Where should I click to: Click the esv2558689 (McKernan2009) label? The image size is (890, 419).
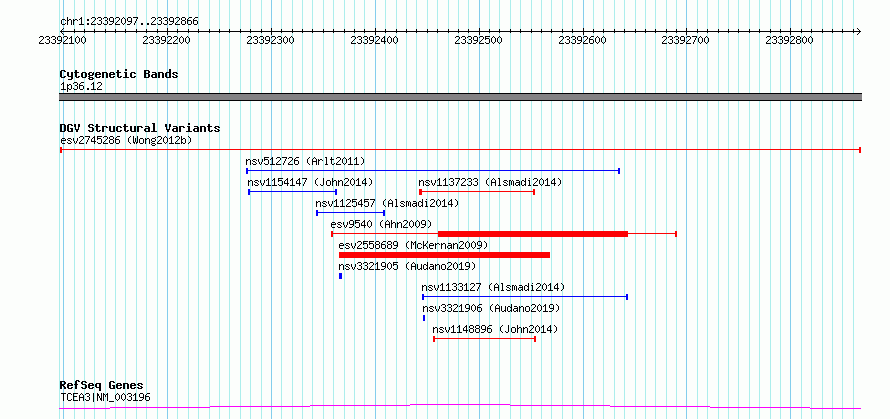coord(413,245)
